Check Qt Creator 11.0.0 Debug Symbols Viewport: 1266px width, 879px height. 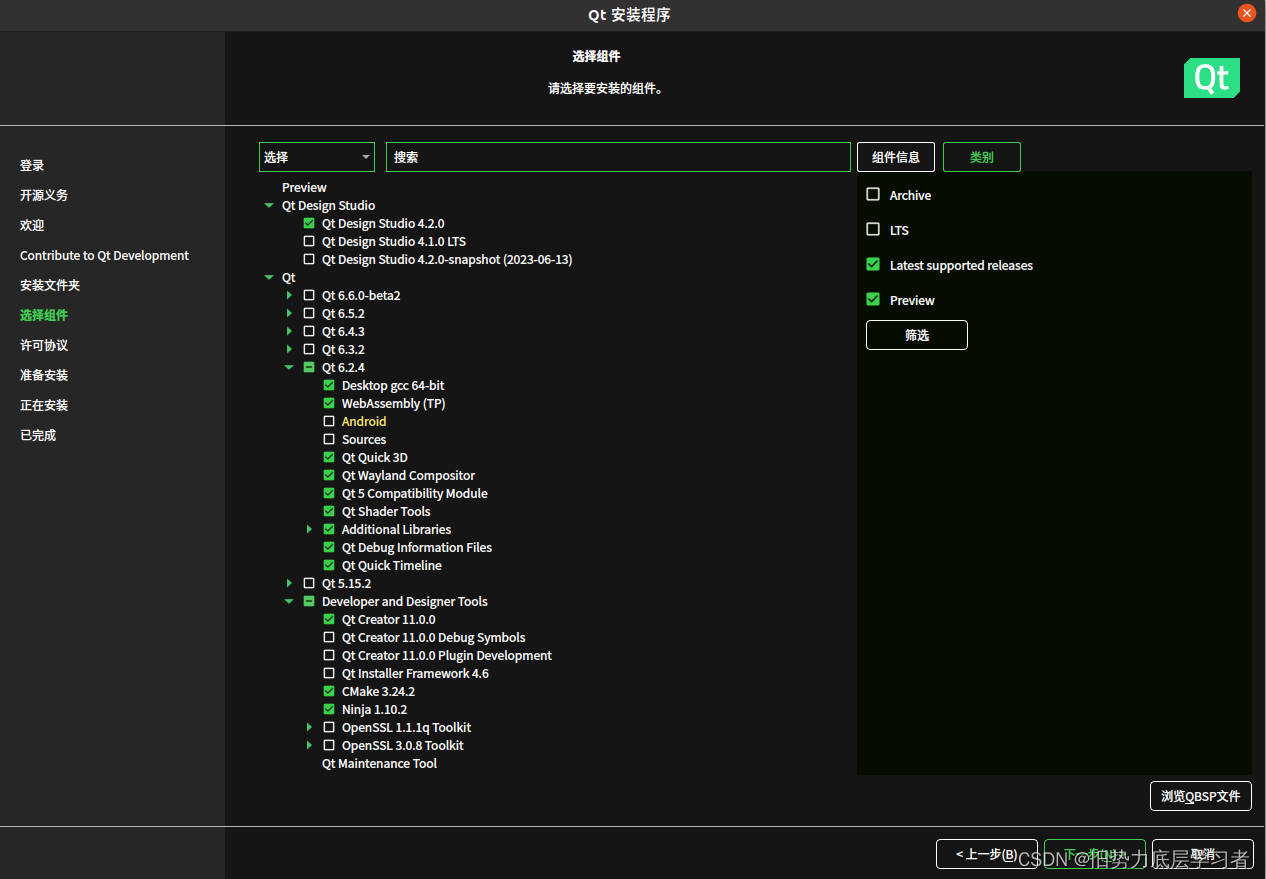(x=329, y=638)
